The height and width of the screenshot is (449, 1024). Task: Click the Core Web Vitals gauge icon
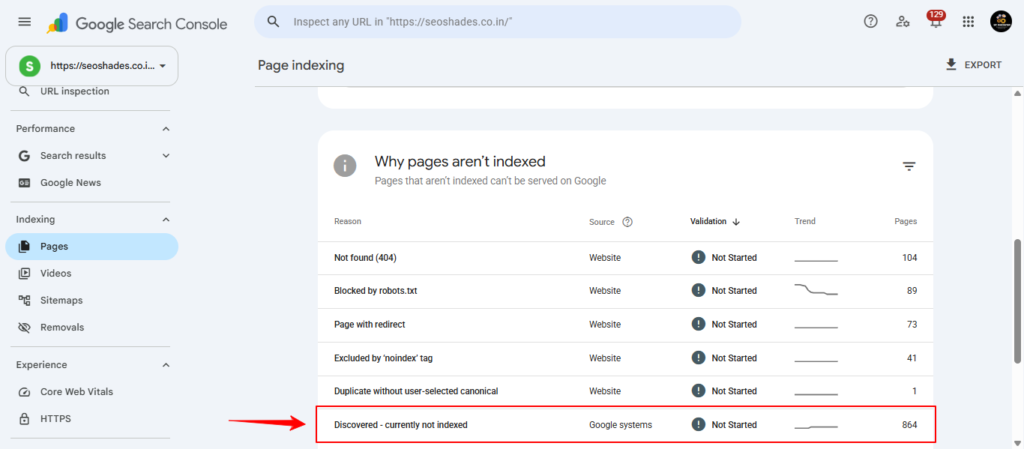click(24, 392)
